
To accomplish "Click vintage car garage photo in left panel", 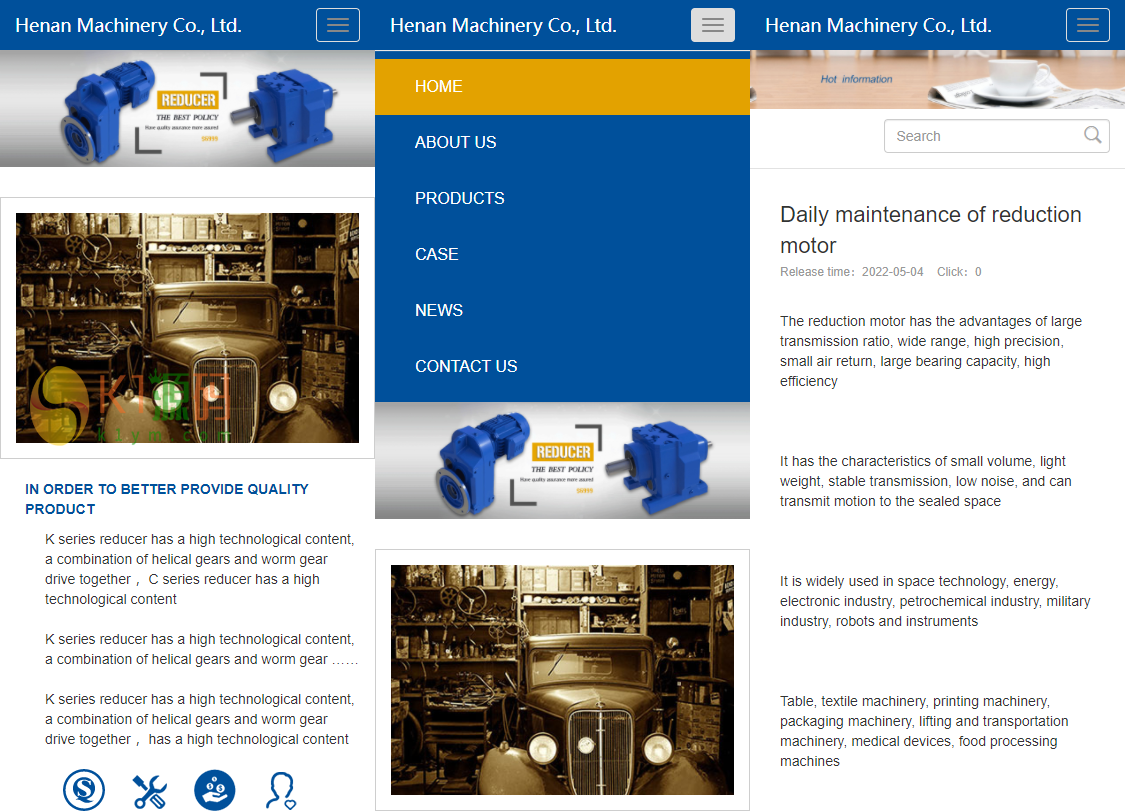I will pyautogui.click(x=187, y=328).
